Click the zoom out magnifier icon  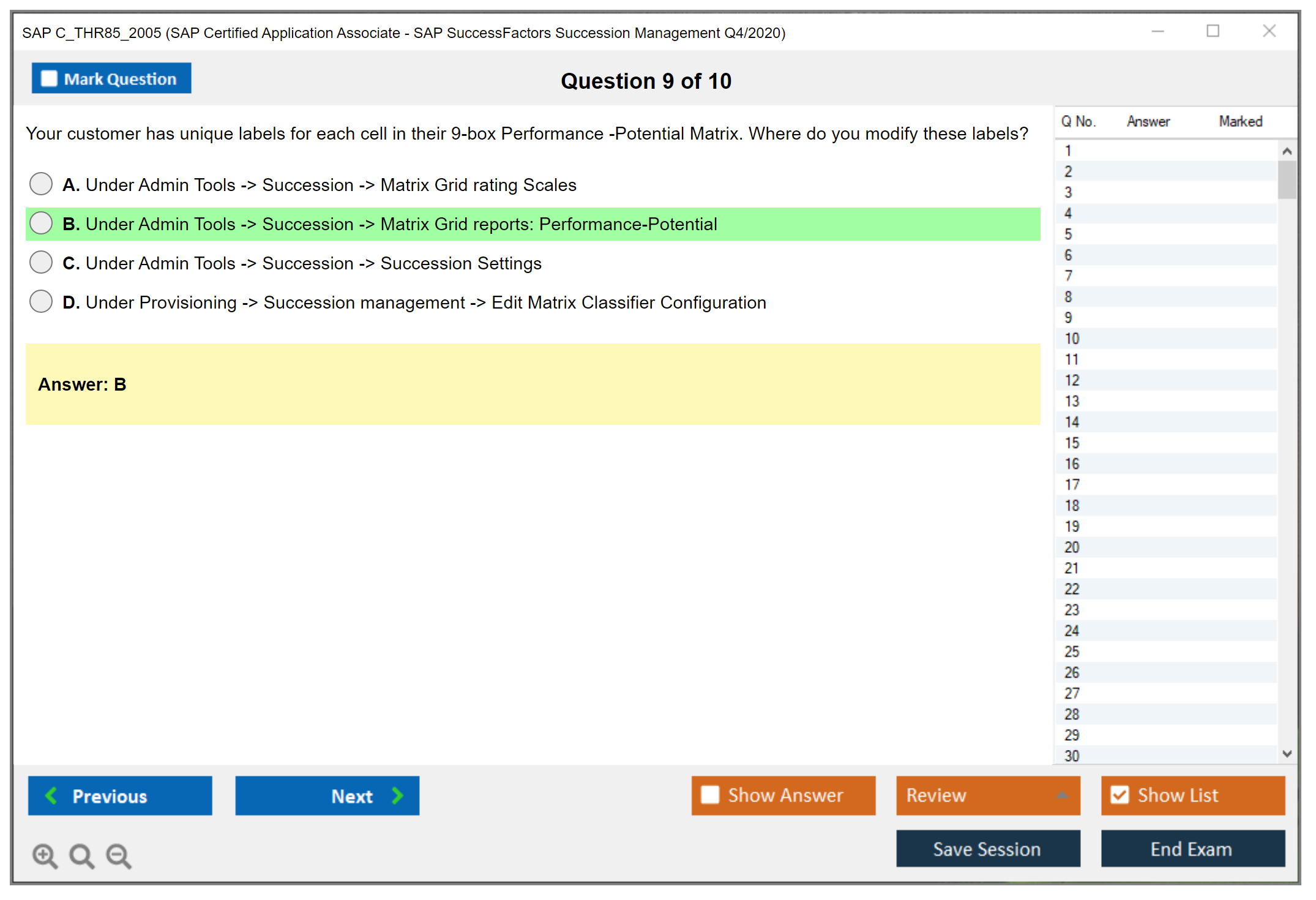[118, 855]
